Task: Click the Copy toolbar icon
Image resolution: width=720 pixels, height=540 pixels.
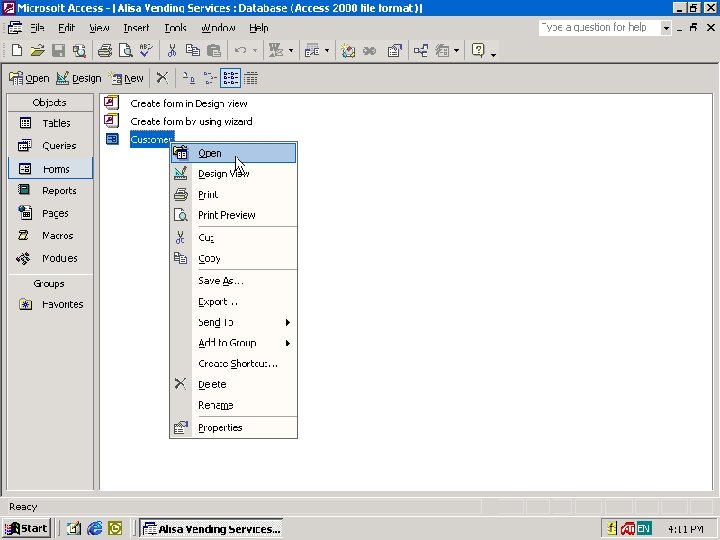Action: click(193, 51)
